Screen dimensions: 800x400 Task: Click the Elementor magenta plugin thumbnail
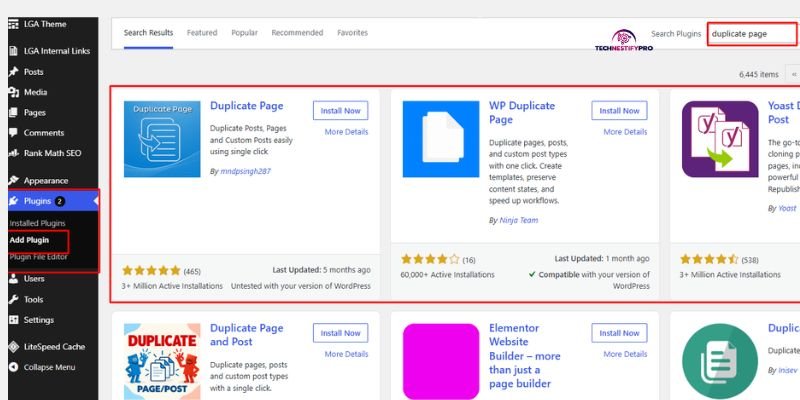441,361
